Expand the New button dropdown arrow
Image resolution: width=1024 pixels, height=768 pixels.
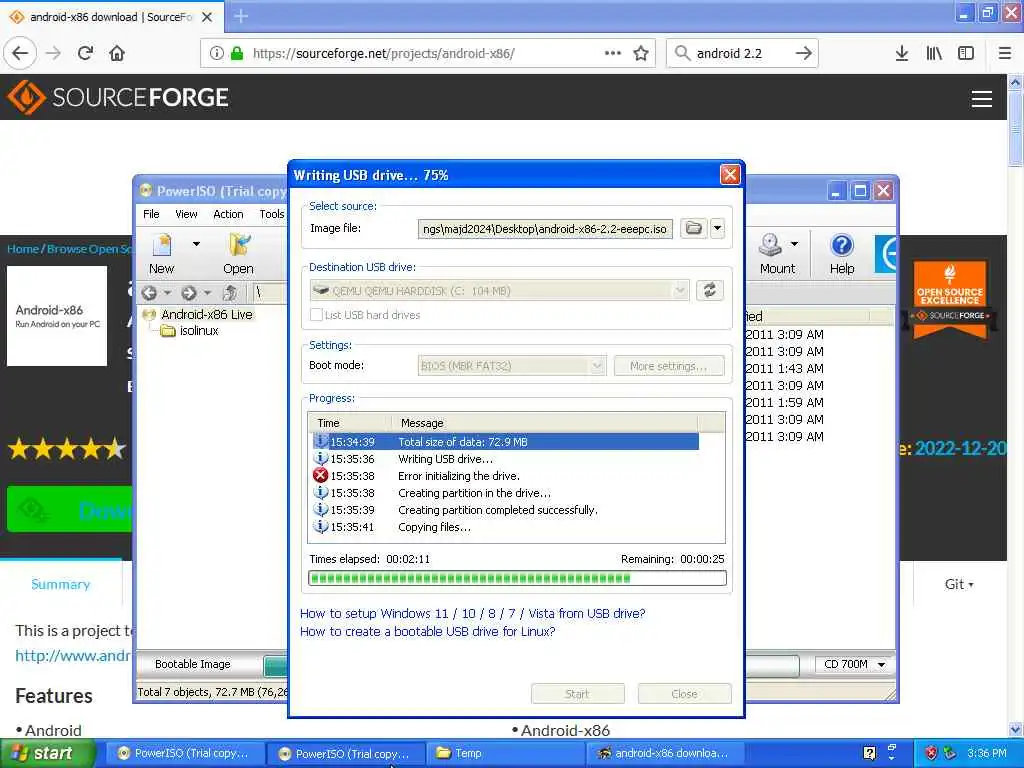click(196, 244)
